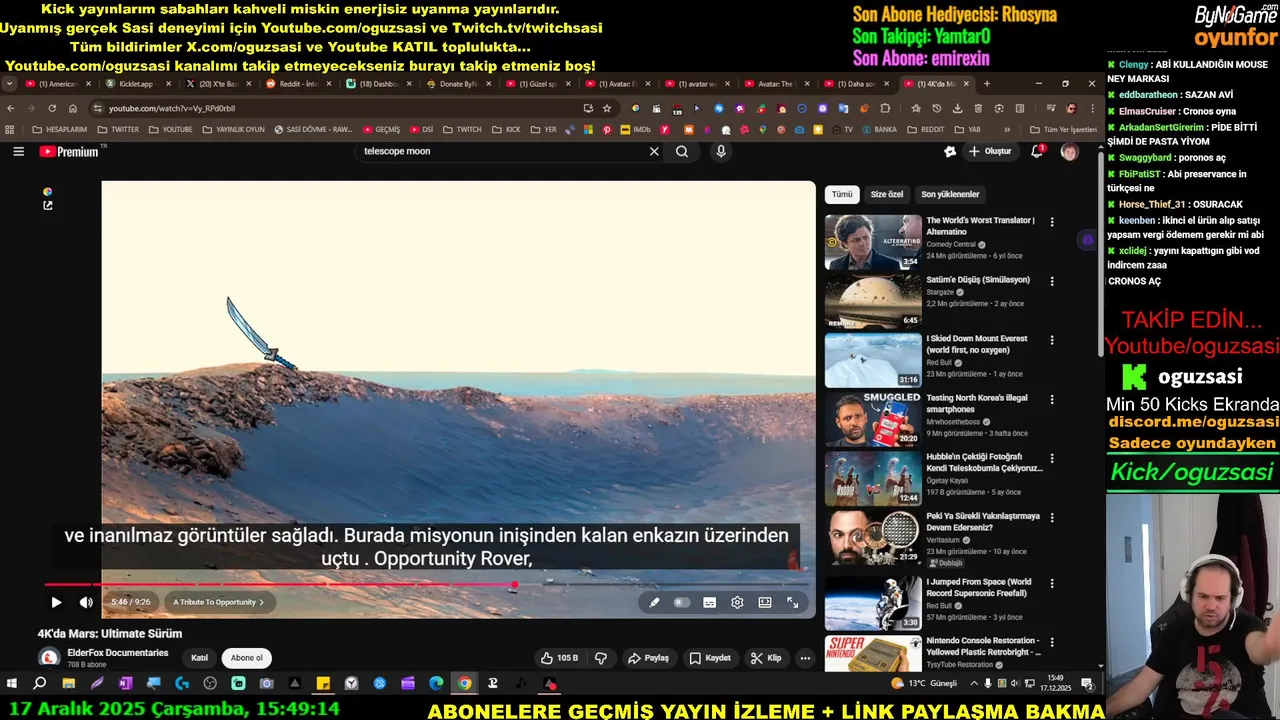Open YouTube notifications bell
The width and height of the screenshot is (1280, 720).
tap(1037, 151)
